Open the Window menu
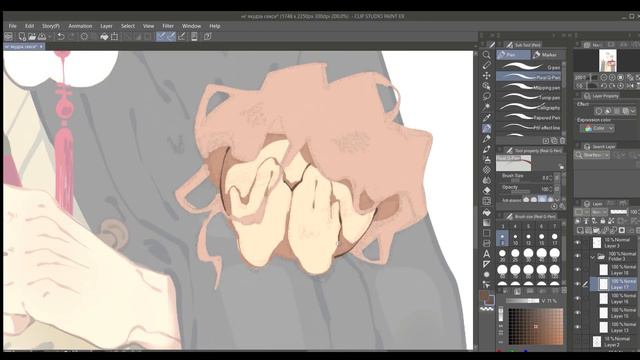Image resolution: width=640 pixels, height=360 pixels. click(191, 26)
